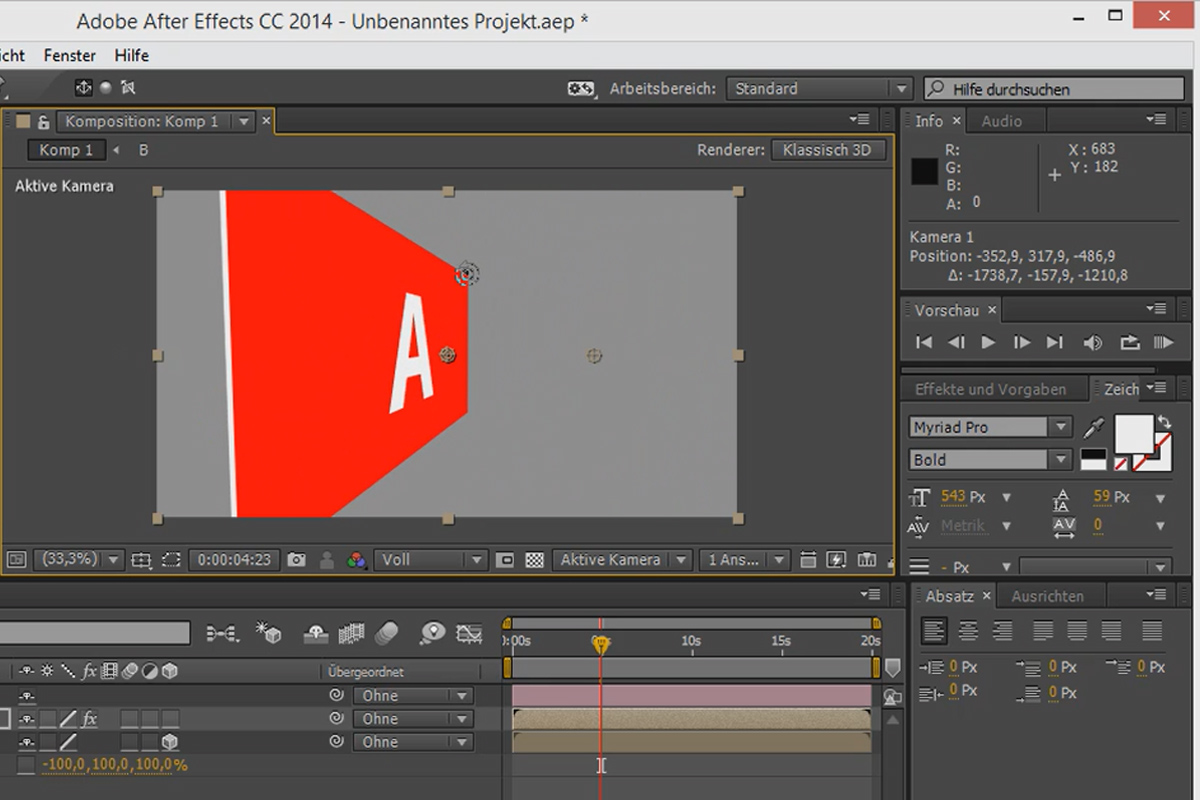Image resolution: width=1200 pixels, height=800 pixels.
Task: Open composition mini-flowchart in timeline
Action: click(223, 633)
